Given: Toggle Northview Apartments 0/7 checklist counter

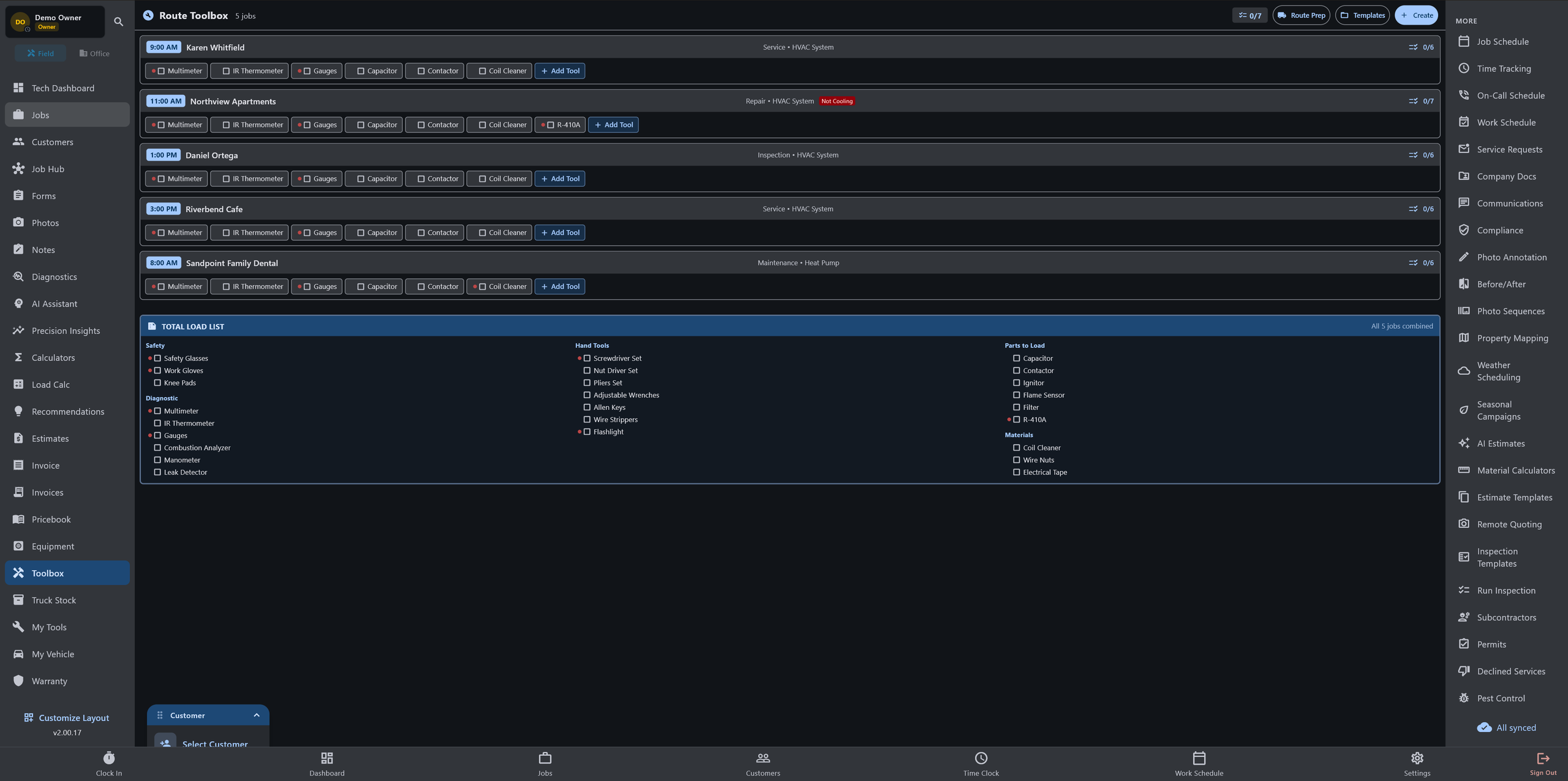Looking at the screenshot, I should point(1421,101).
